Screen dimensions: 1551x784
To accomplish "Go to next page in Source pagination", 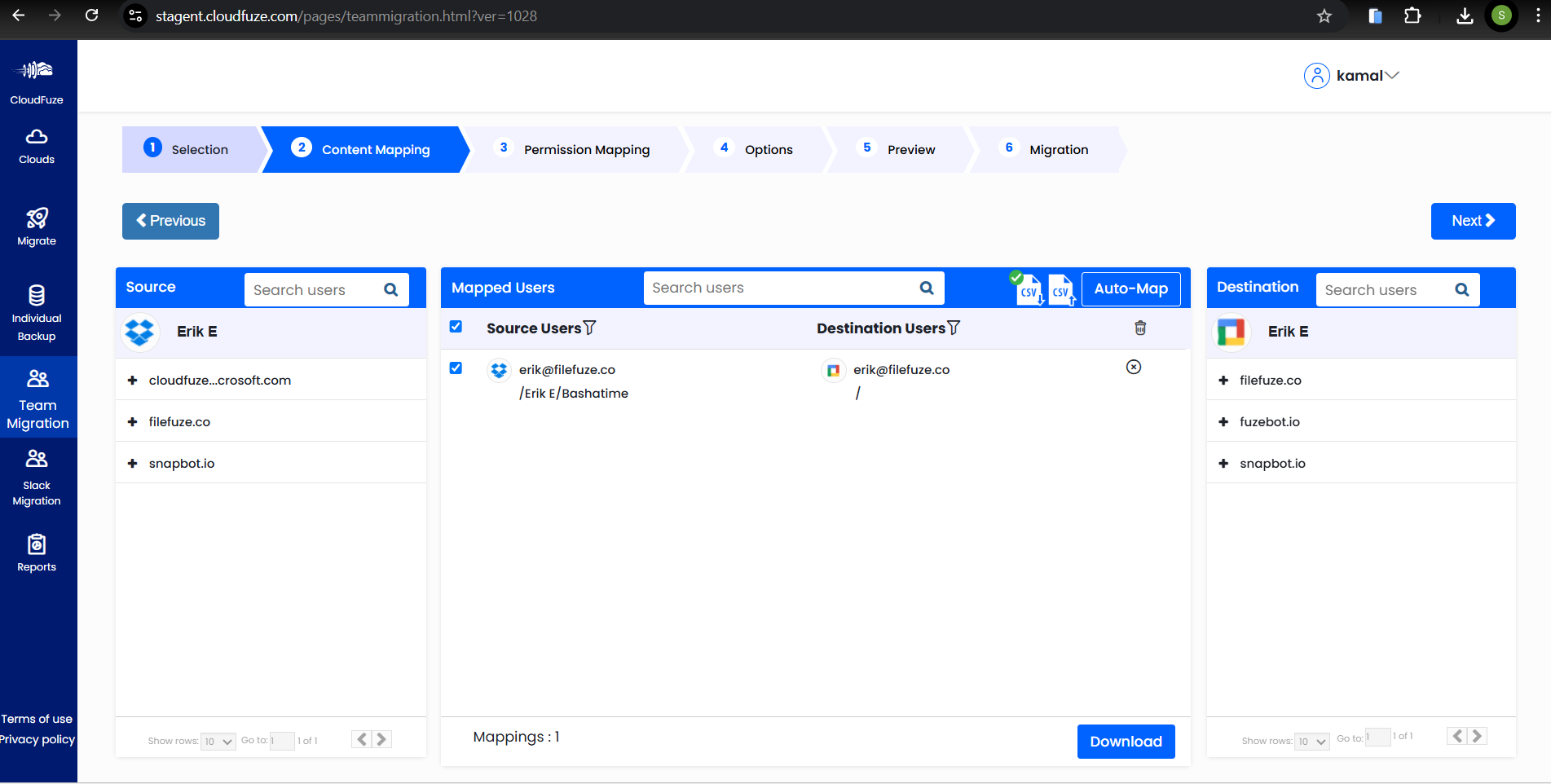I will (381, 739).
